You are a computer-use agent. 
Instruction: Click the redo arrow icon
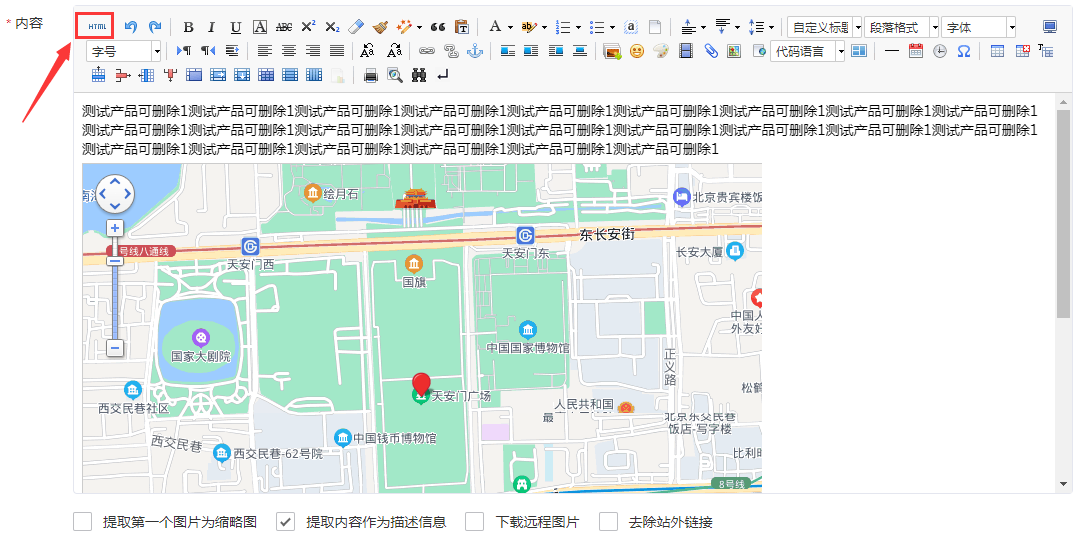tap(155, 27)
